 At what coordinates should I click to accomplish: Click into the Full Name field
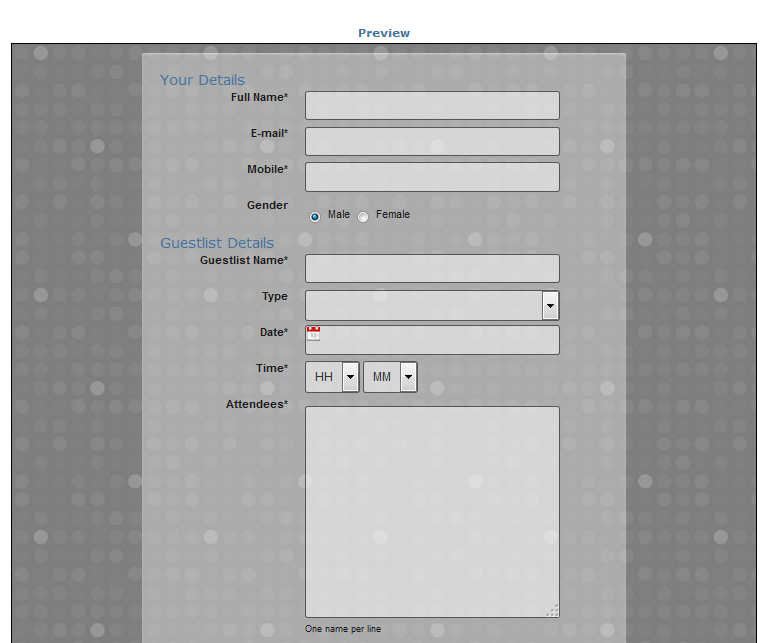tap(432, 105)
